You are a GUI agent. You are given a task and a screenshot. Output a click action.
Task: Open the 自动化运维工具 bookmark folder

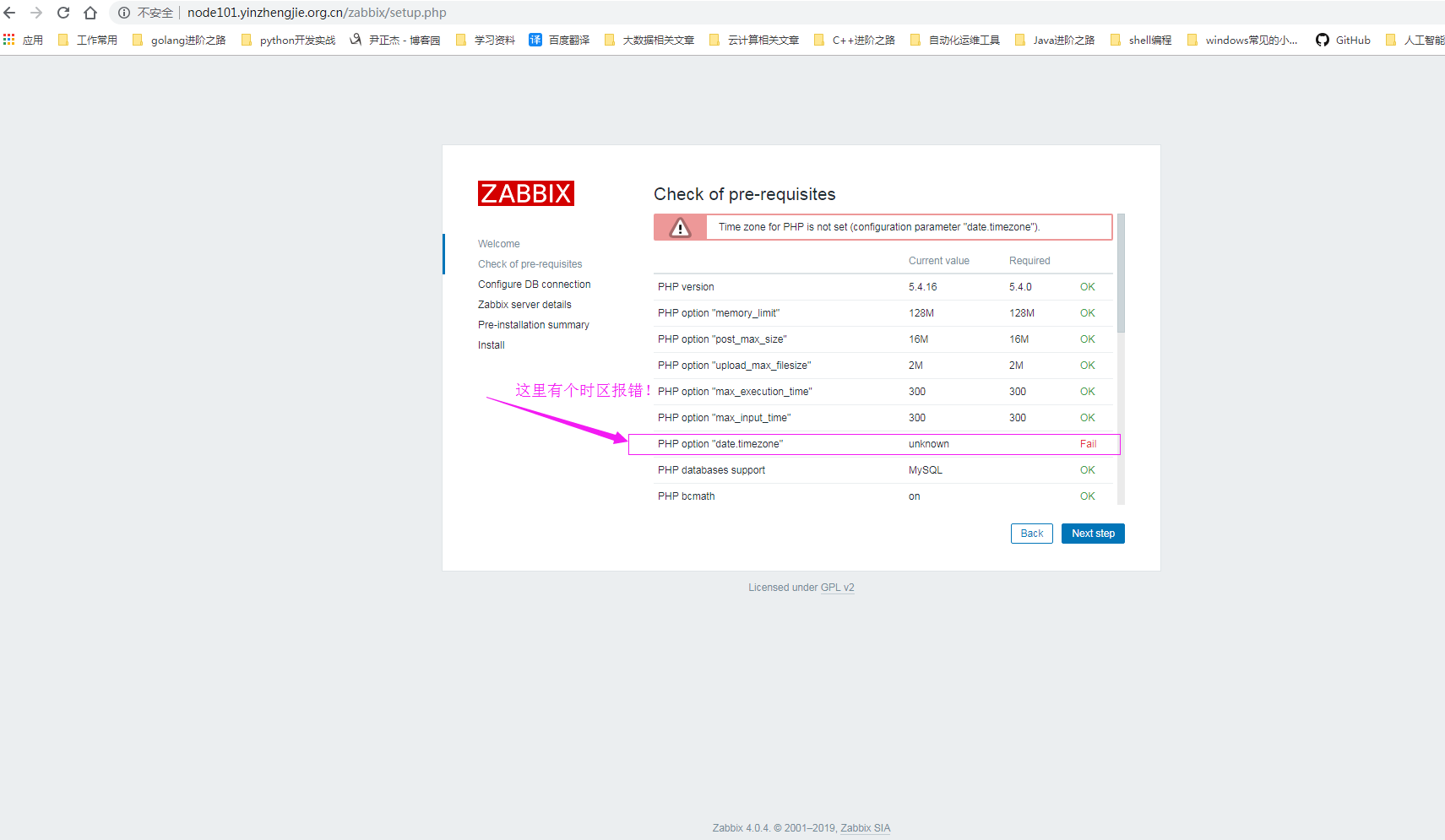pos(955,40)
